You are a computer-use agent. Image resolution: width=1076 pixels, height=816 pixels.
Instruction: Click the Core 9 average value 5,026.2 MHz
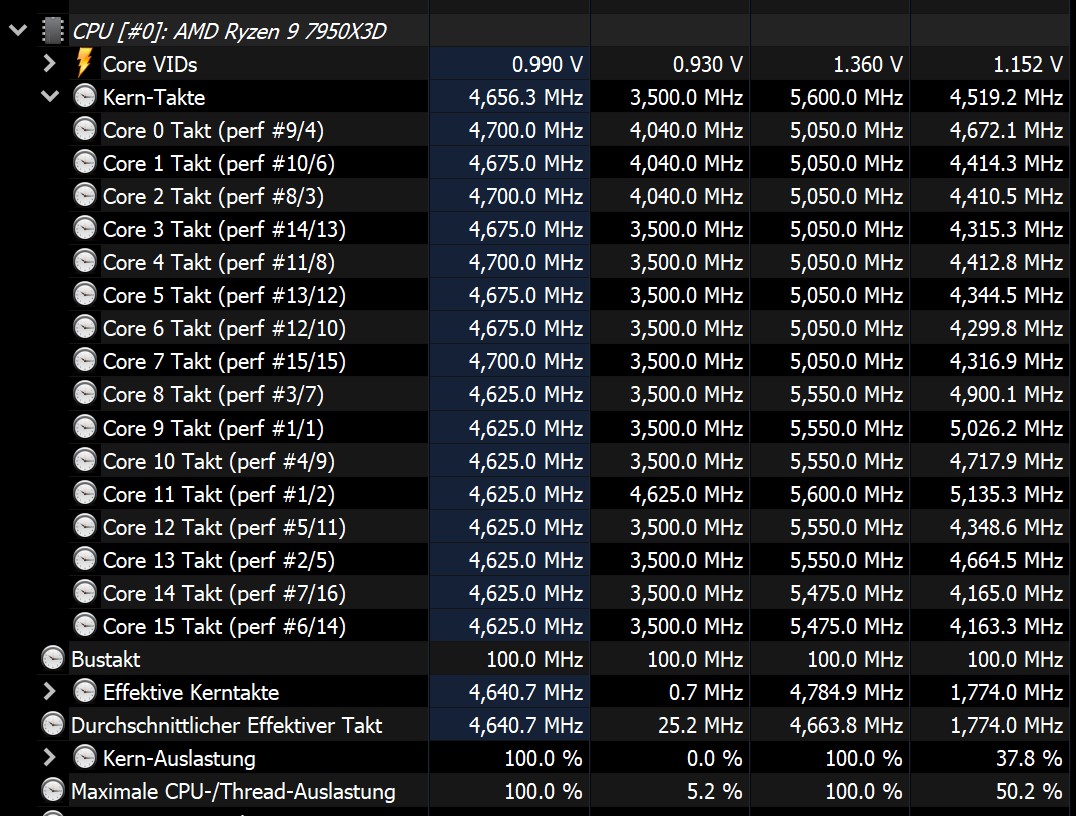1006,428
